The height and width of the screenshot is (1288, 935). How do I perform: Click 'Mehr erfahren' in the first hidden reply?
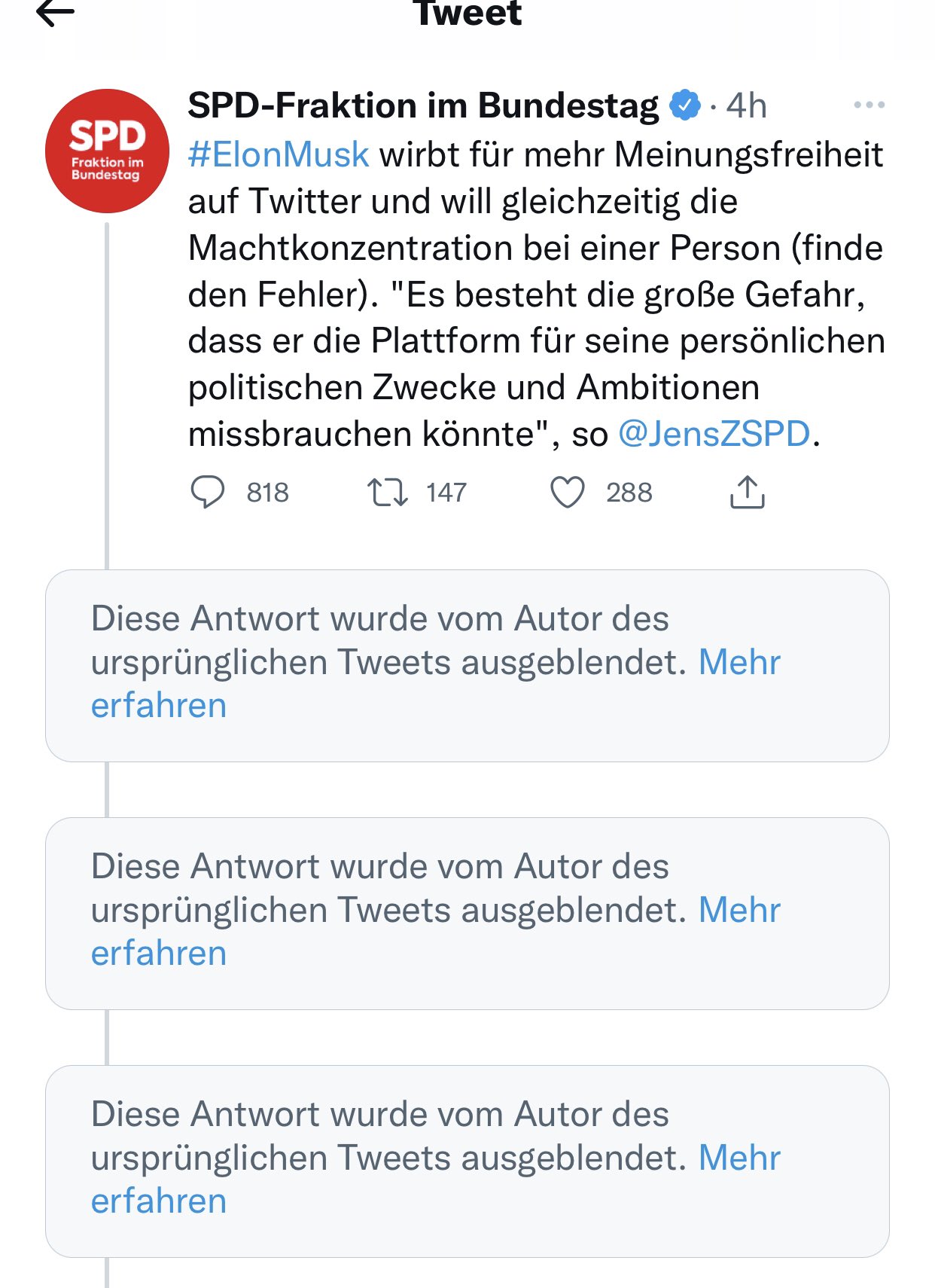739,663
